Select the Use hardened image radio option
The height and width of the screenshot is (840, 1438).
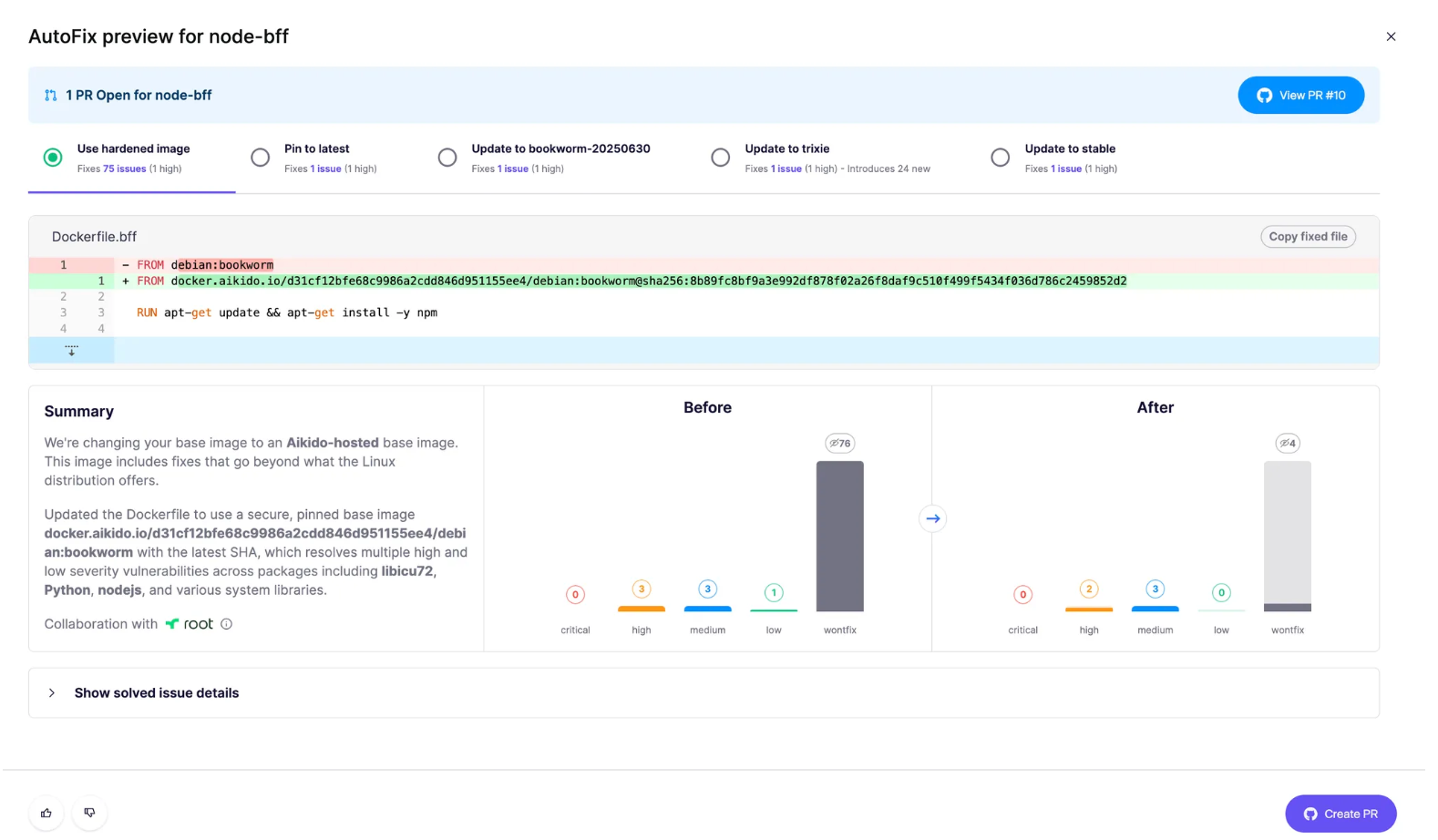pos(53,158)
